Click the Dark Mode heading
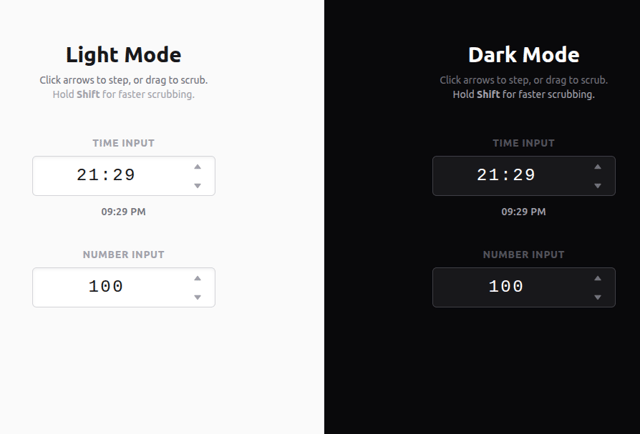 click(x=524, y=55)
